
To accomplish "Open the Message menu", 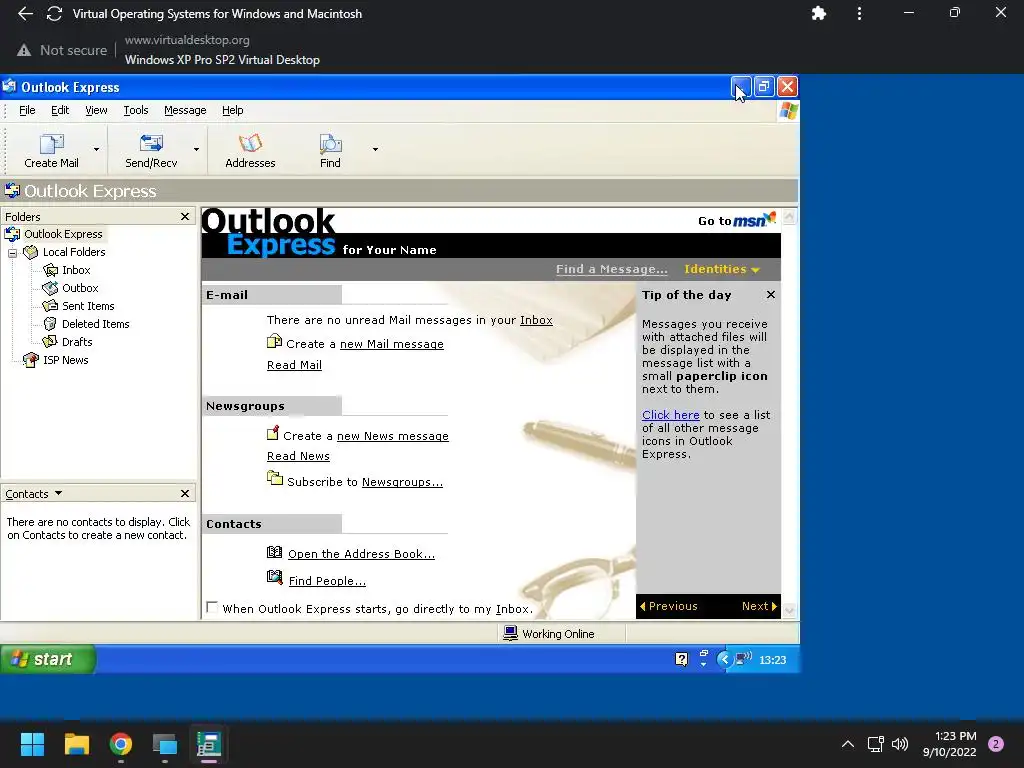I will coord(185,110).
